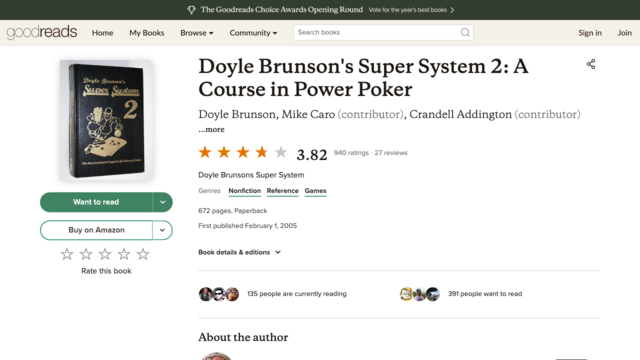
Task: Expand Book details & editions
Action: click(x=240, y=252)
